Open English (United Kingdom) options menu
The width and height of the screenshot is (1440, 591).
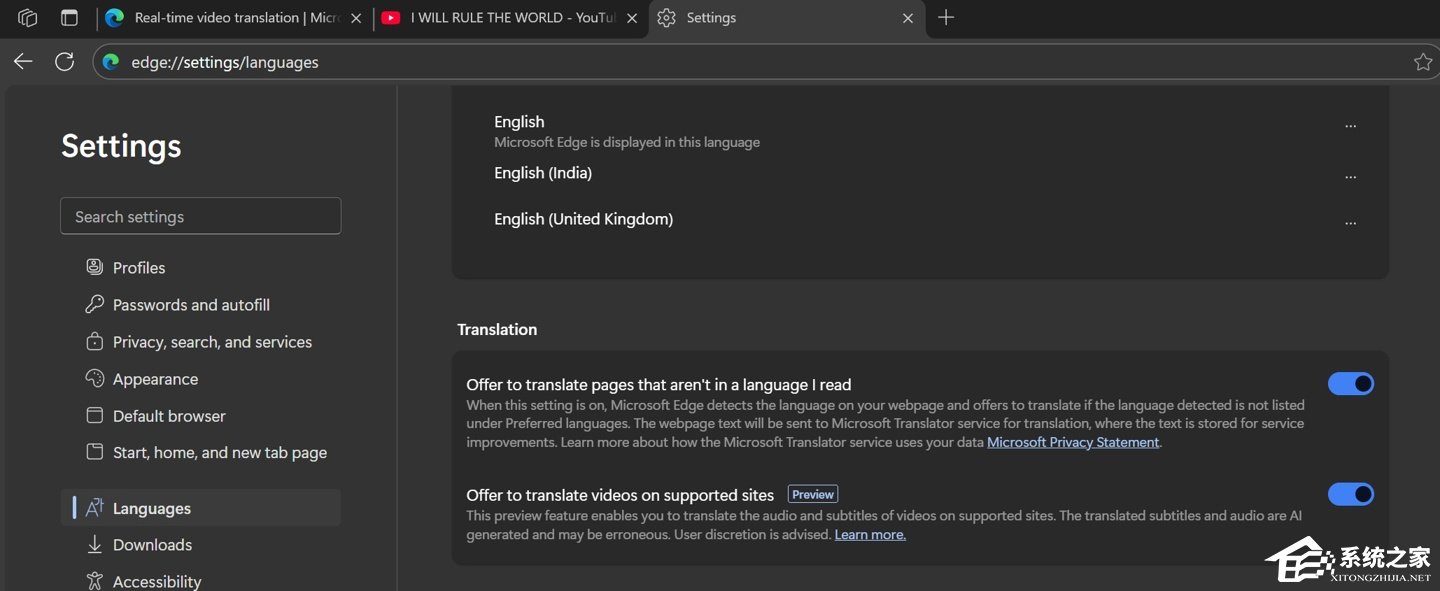tap(1351, 222)
